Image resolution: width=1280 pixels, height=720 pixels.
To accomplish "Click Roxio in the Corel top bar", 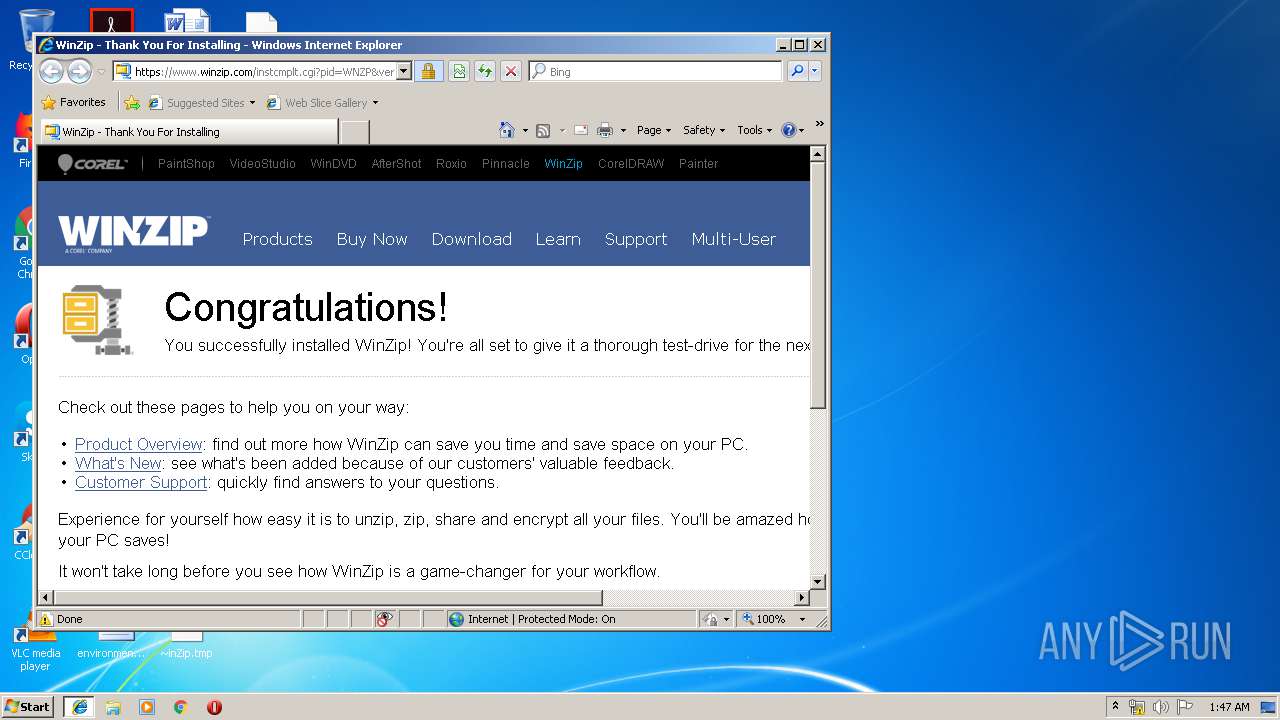I will tap(451, 164).
